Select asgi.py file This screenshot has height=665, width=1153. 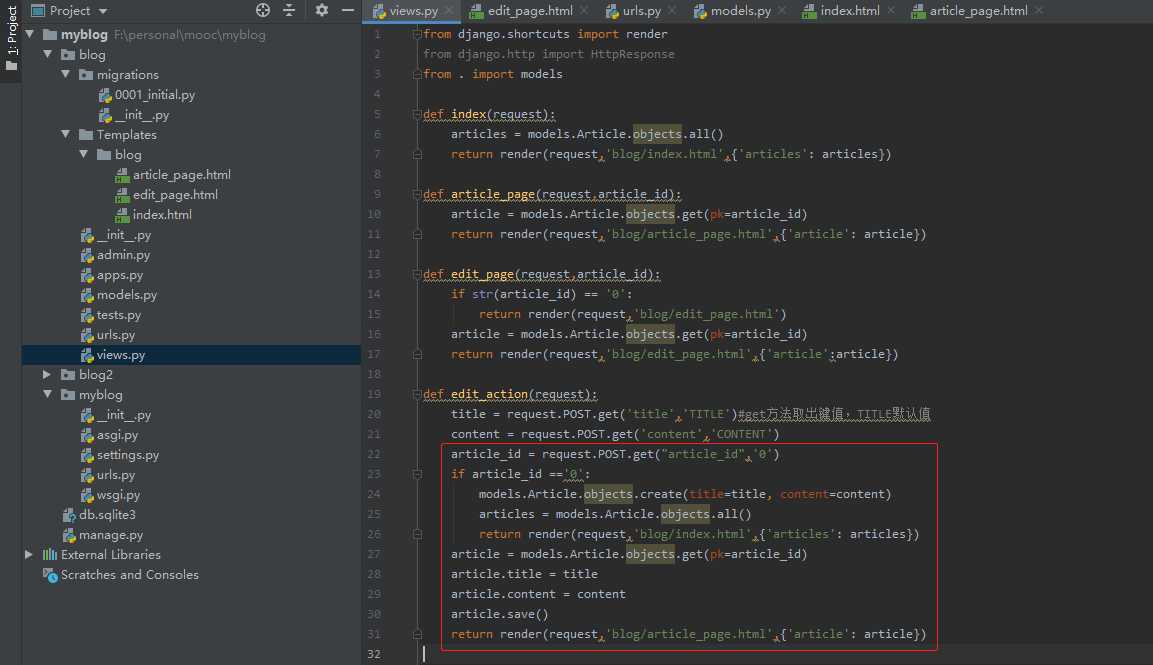(x=117, y=435)
